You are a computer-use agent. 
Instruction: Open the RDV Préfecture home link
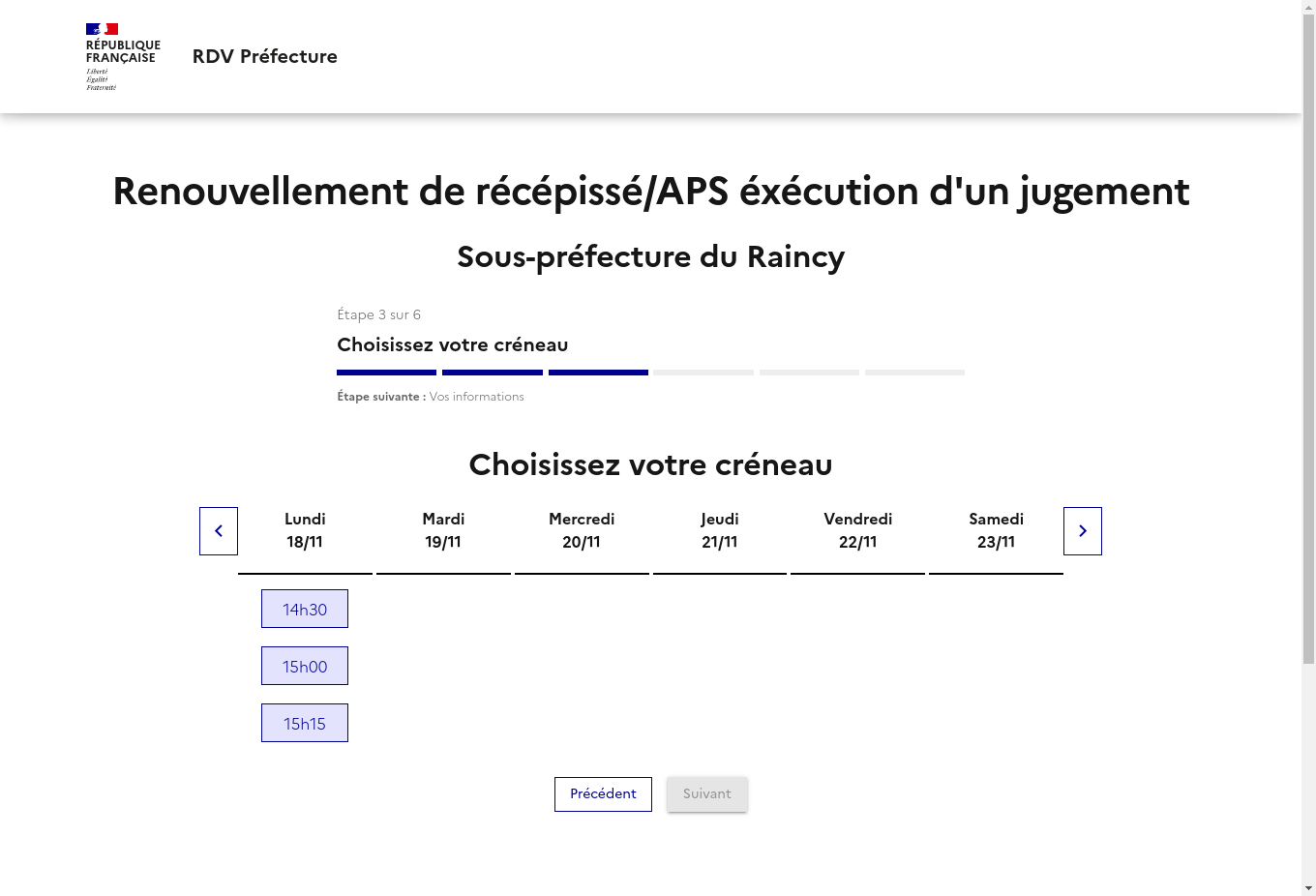[264, 56]
